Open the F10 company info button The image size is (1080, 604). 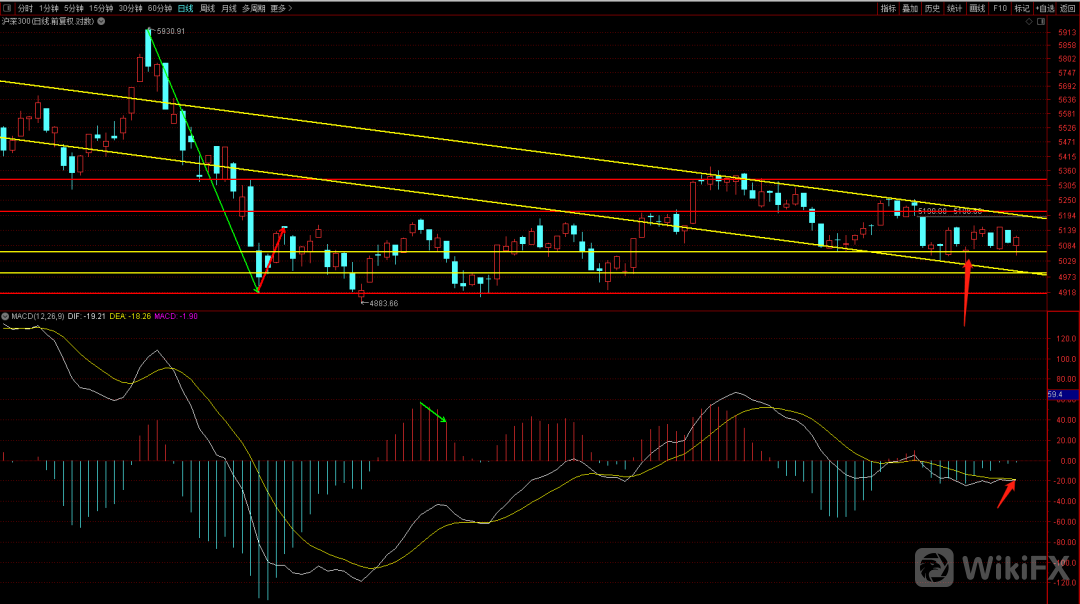1000,8
